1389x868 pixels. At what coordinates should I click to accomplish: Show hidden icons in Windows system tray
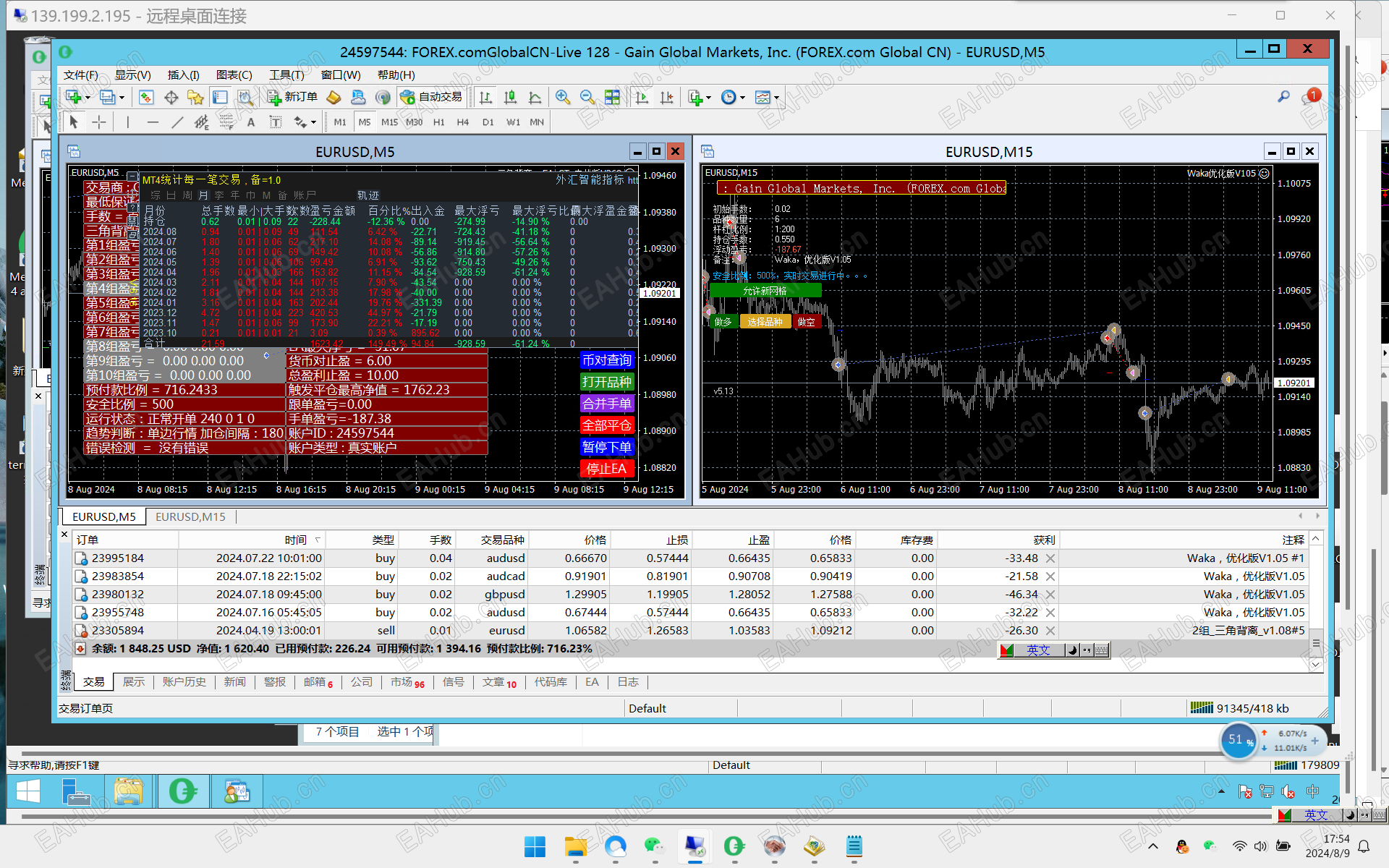coord(1153,846)
